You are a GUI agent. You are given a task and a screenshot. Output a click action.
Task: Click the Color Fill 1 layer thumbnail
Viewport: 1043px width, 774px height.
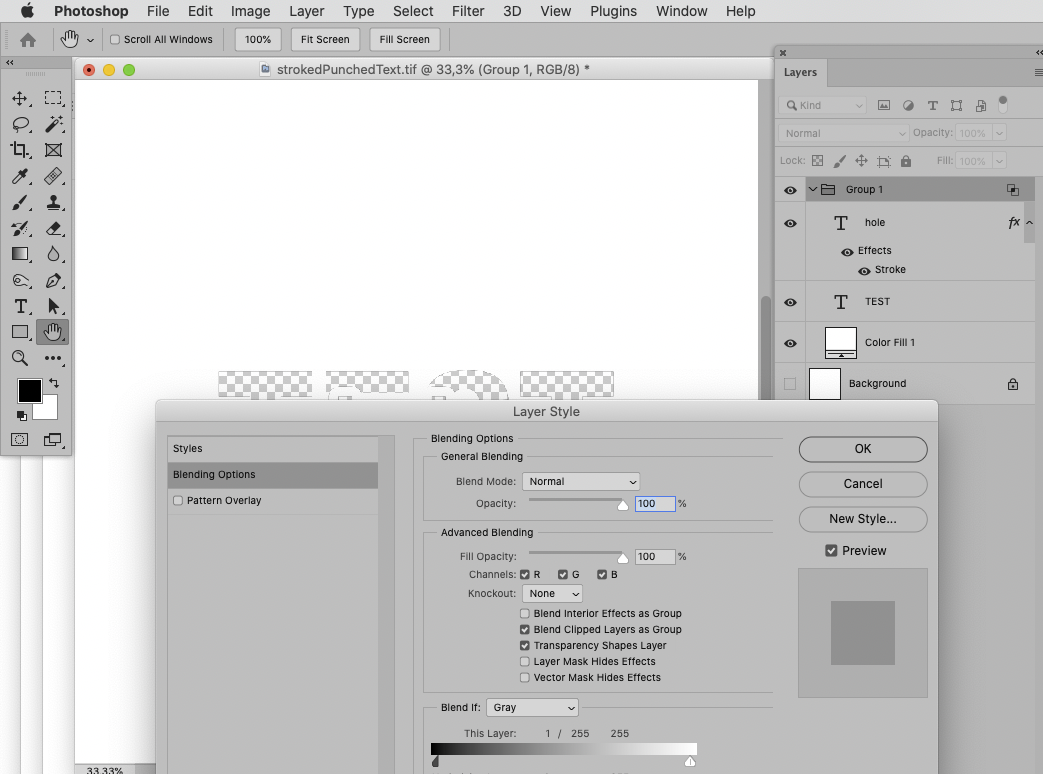pyautogui.click(x=840, y=342)
